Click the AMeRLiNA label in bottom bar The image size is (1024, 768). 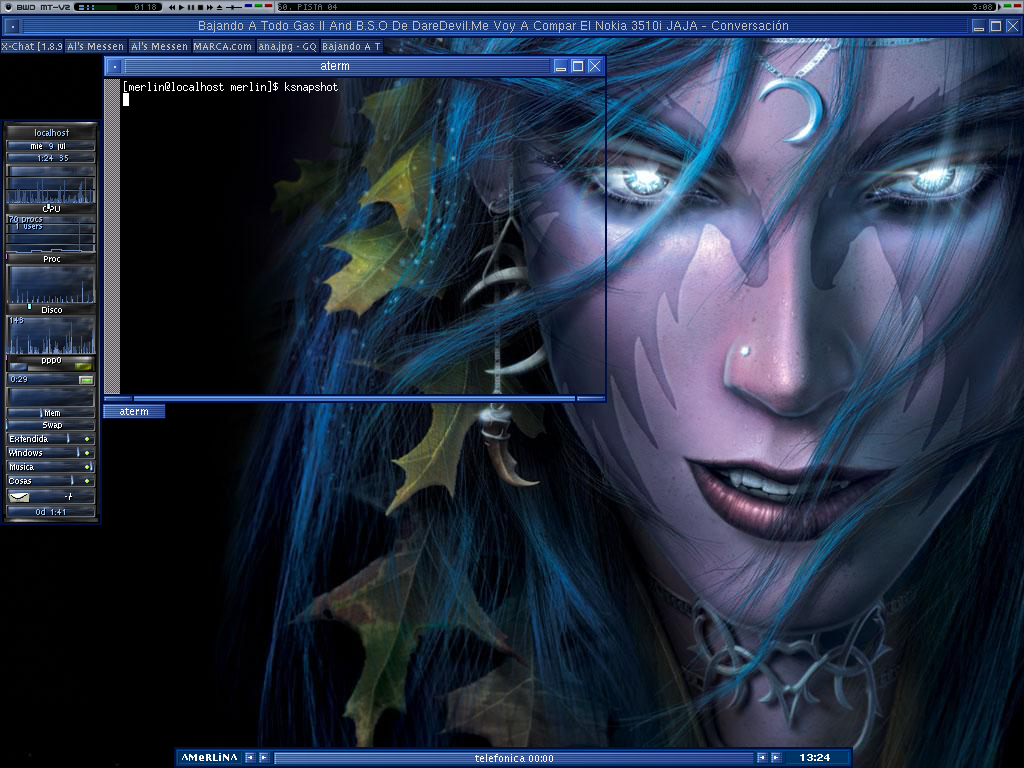tap(209, 758)
